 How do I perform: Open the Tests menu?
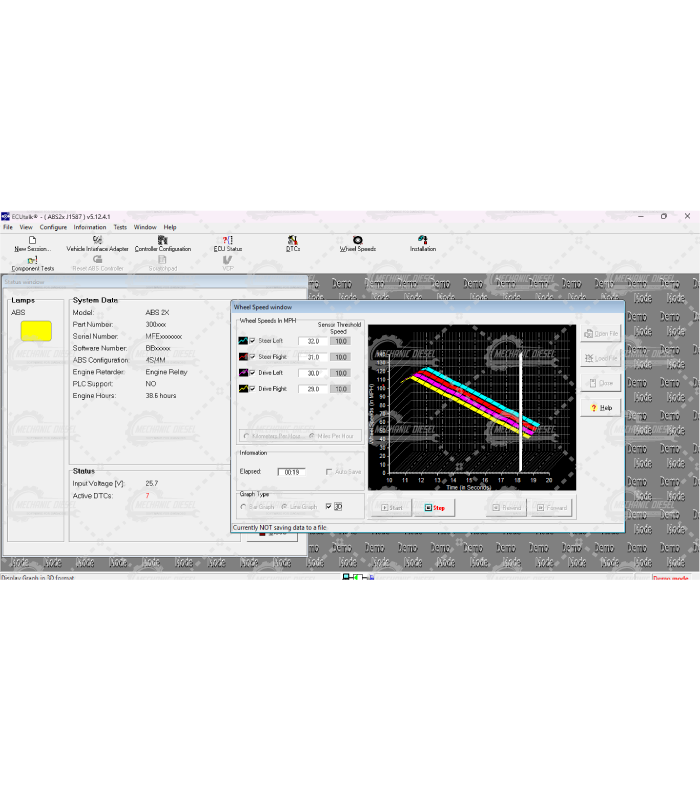(x=120, y=227)
